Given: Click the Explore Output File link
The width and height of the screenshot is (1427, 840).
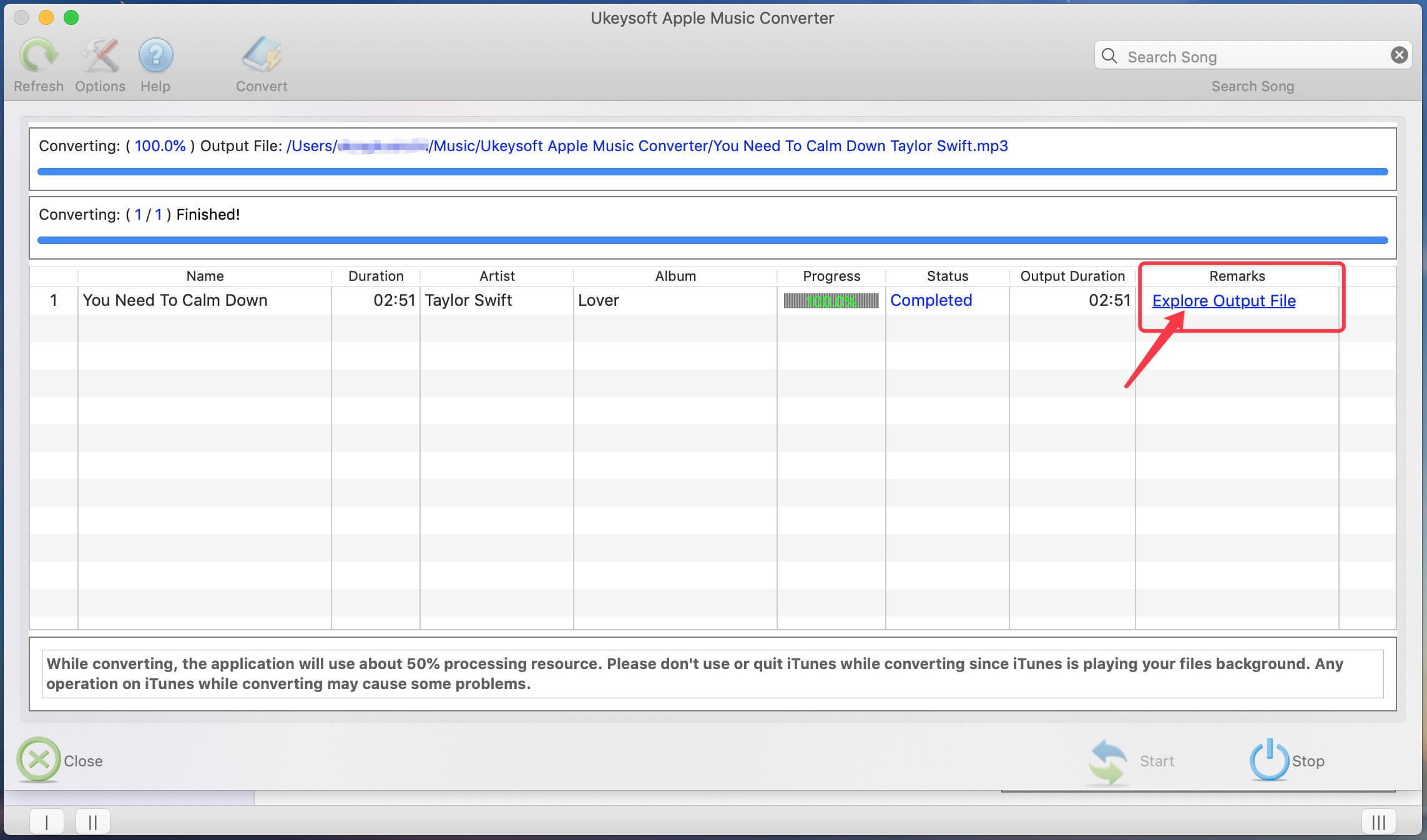Looking at the screenshot, I should [x=1224, y=300].
